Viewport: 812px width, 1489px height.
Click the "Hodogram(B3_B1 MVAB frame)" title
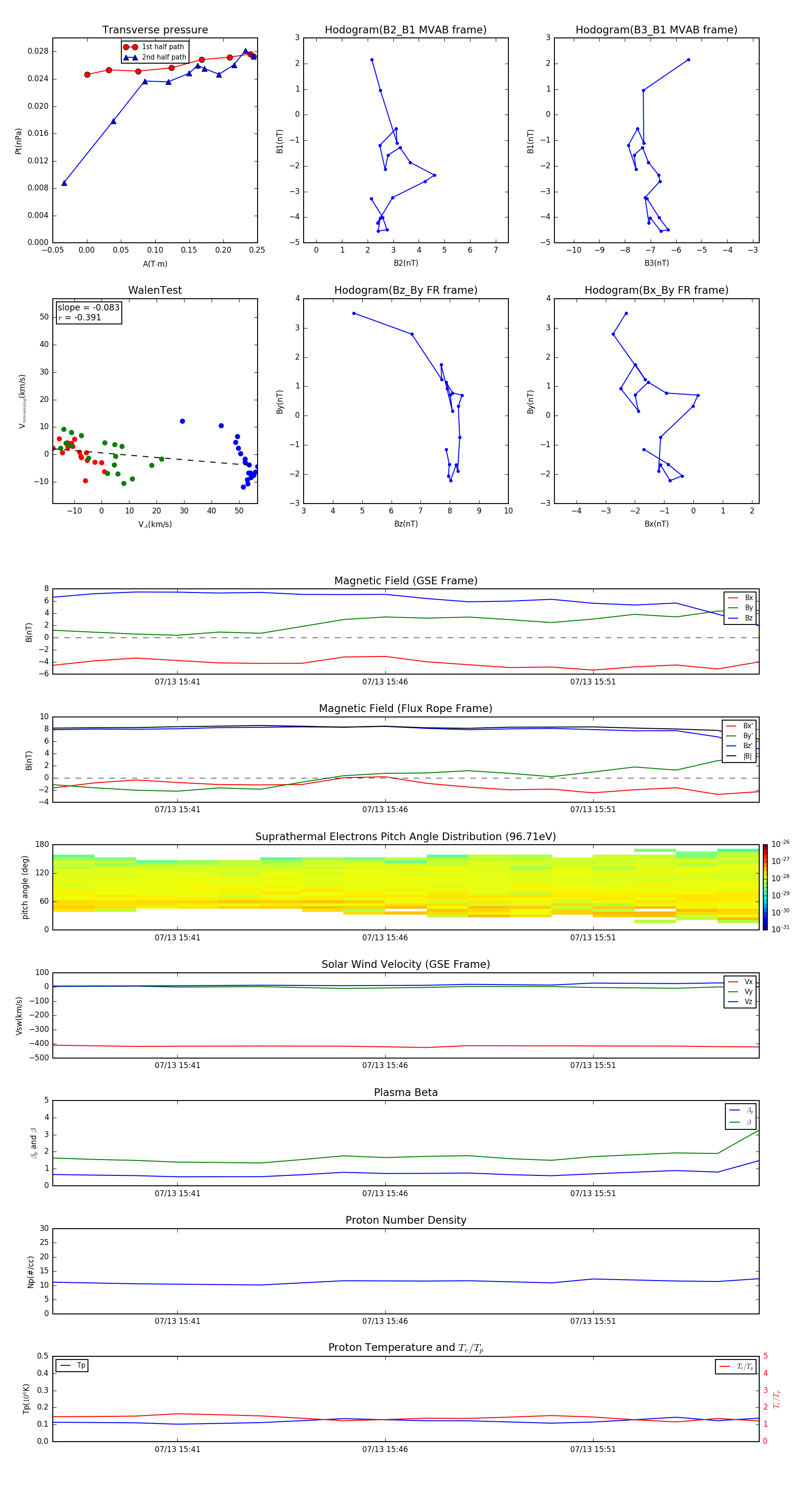pos(656,30)
